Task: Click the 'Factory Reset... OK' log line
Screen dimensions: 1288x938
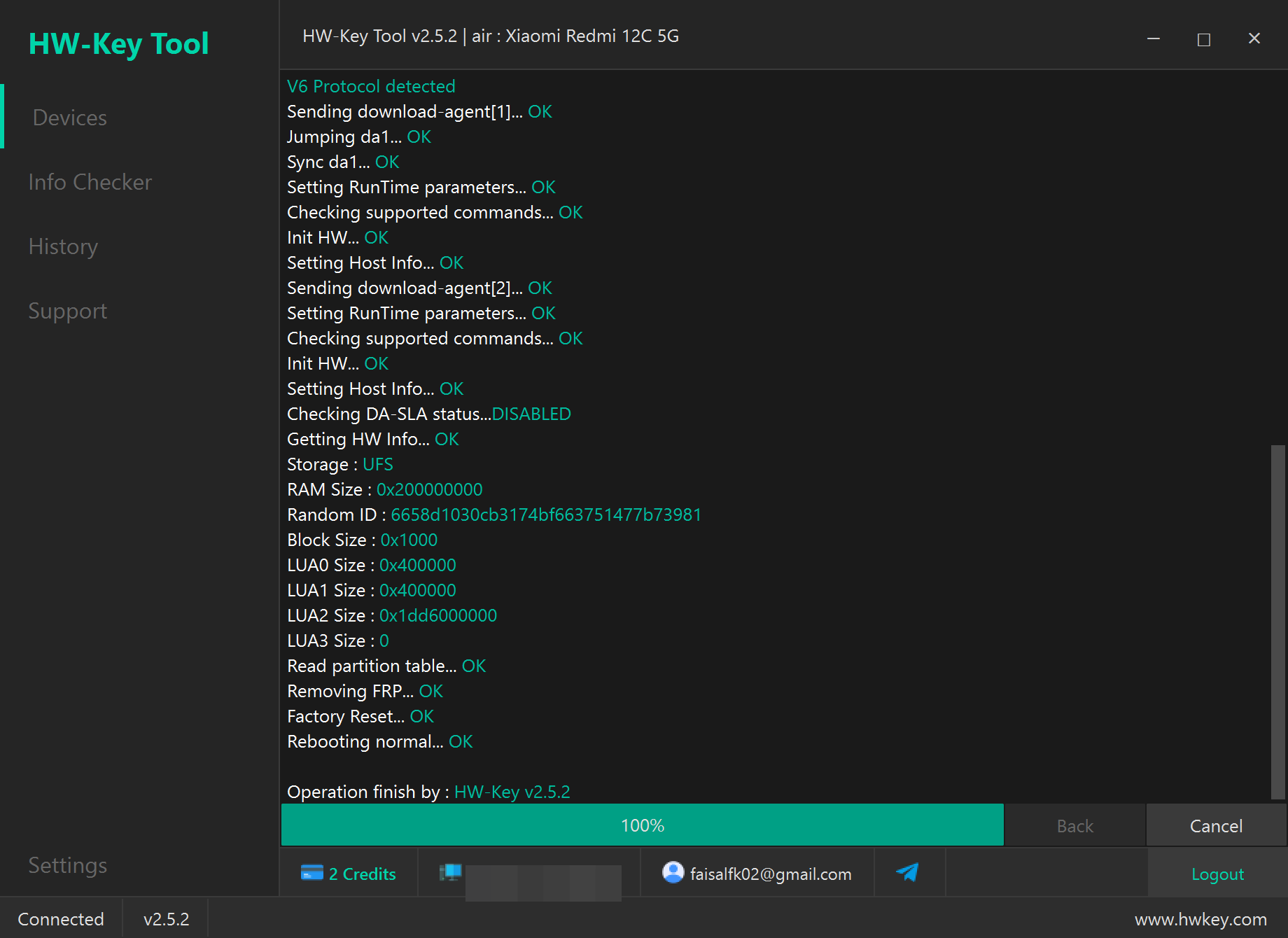Action: (x=360, y=716)
